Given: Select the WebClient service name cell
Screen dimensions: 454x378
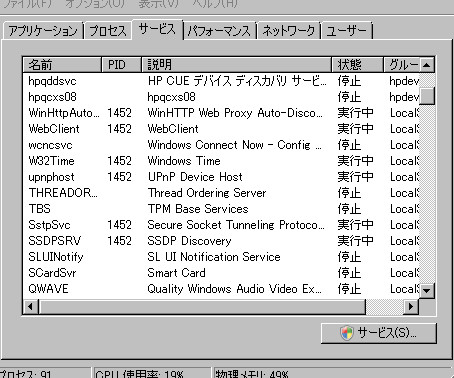Looking at the screenshot, I should click(54, 129).
